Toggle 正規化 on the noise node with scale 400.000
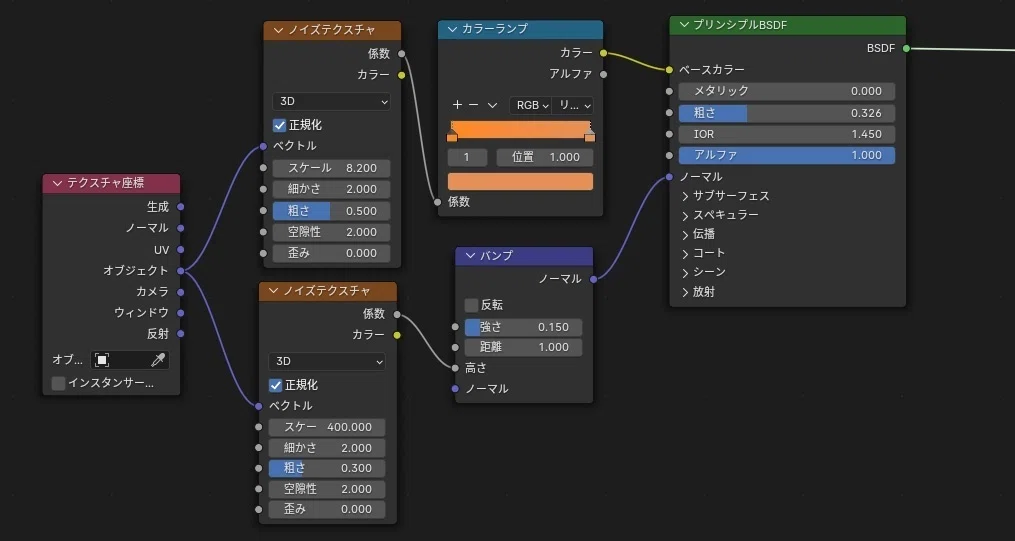The height and width of the screenshot is (541, 1015). tap(276, 385)
